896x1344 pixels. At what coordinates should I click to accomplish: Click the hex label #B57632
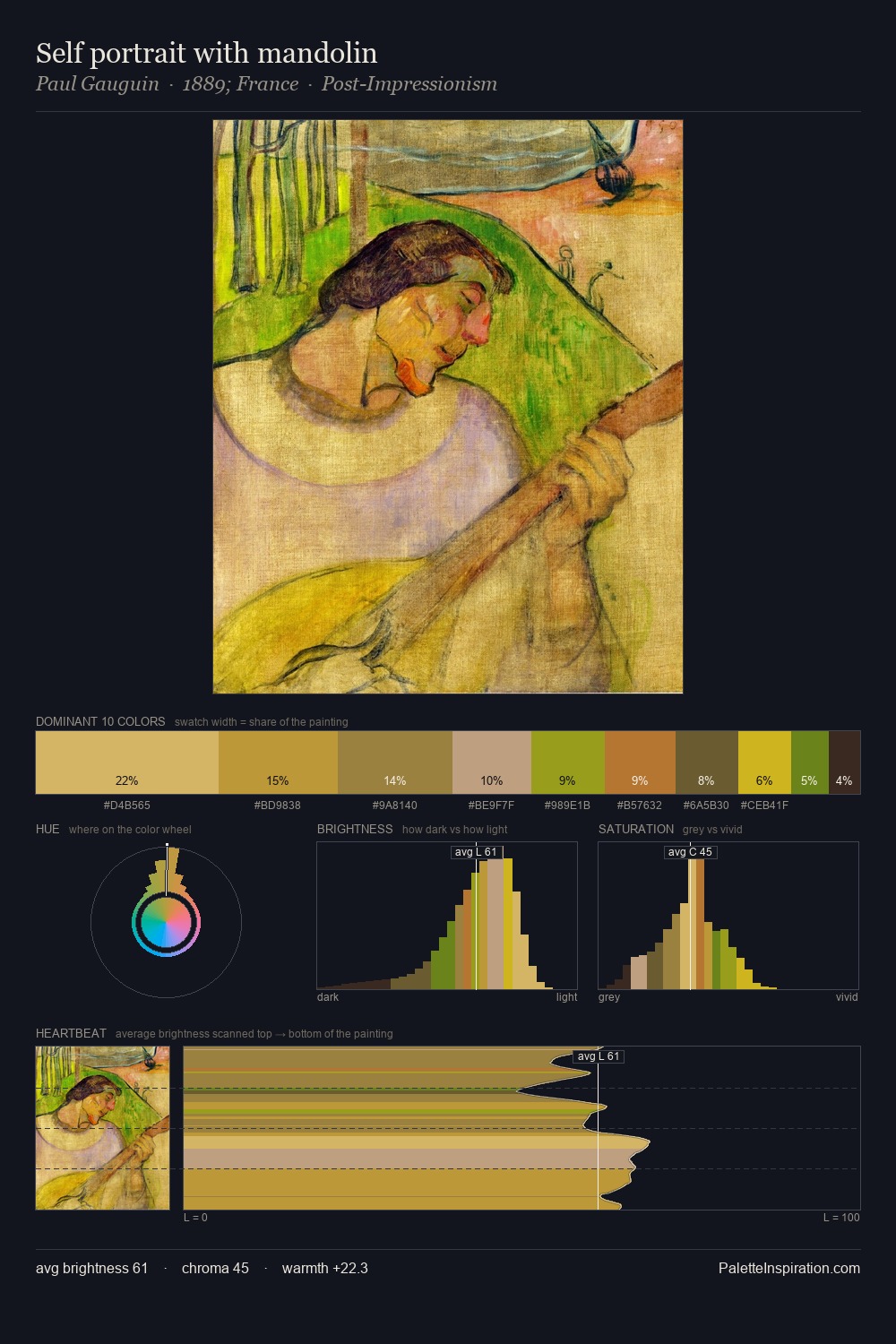point(640,806)
